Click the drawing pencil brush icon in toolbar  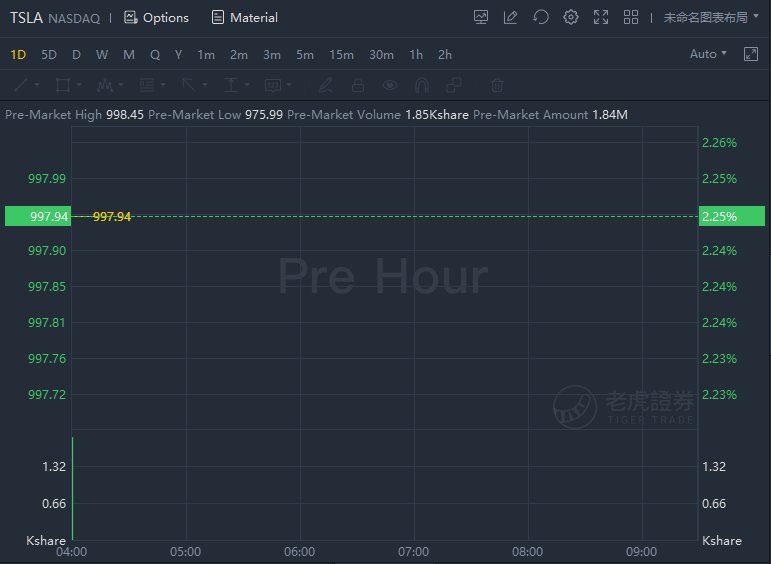(326, 85)
